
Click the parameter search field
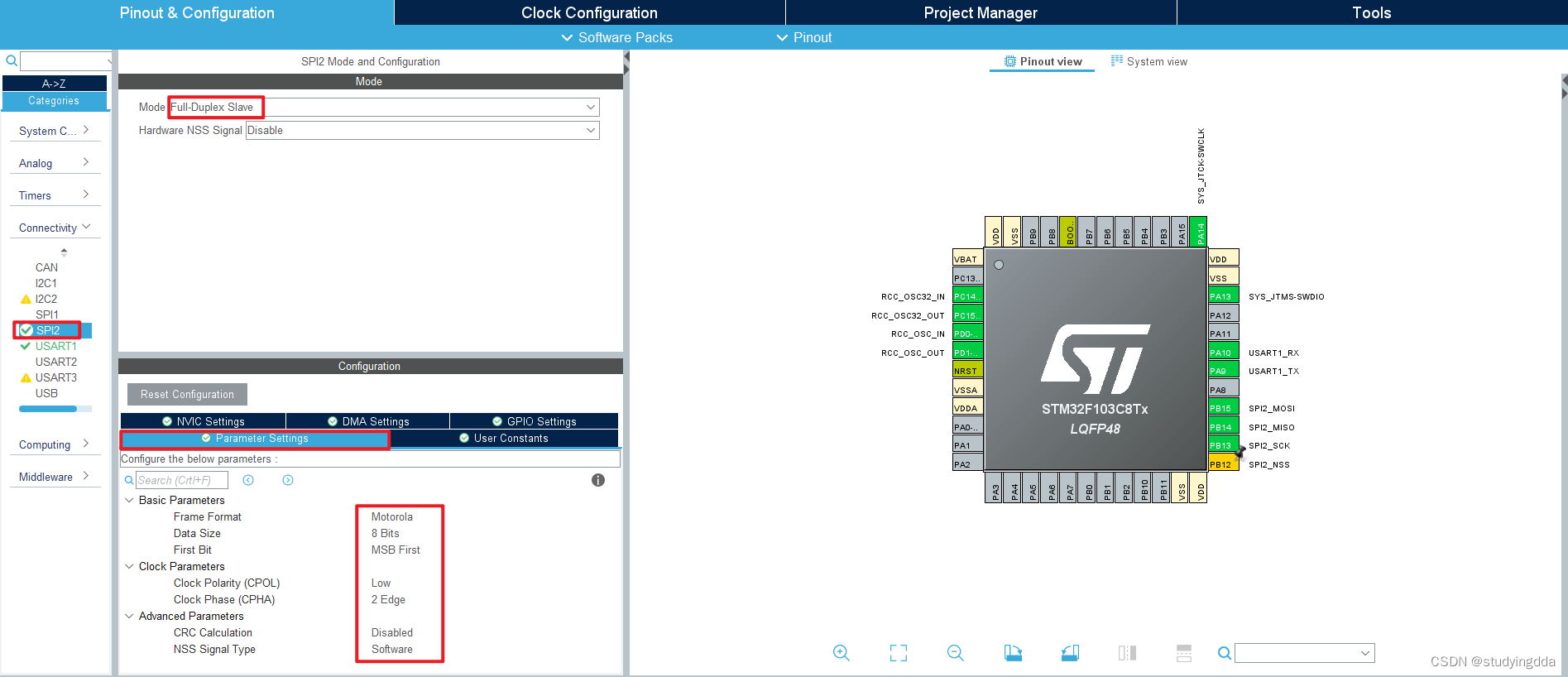coord(182,480)
